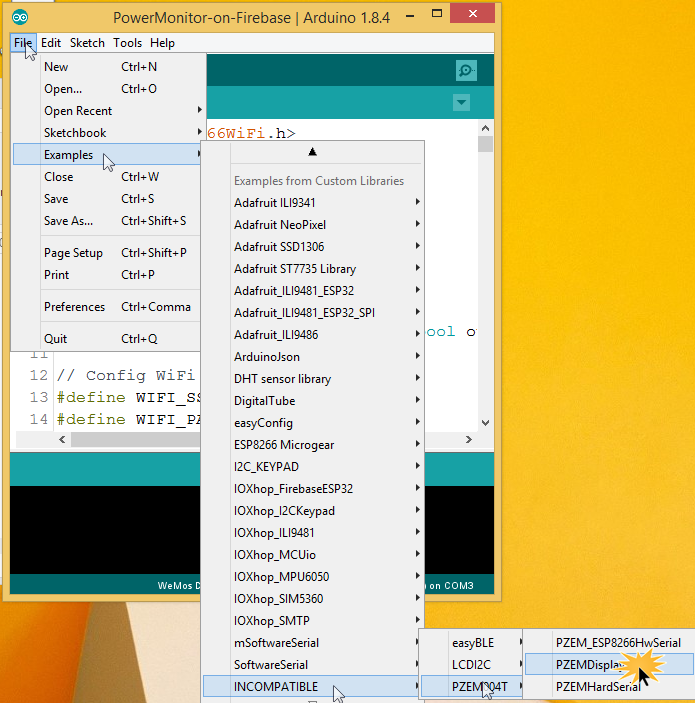
Task: Open easyBLE submenu
Action: click(x=472, y=643)
